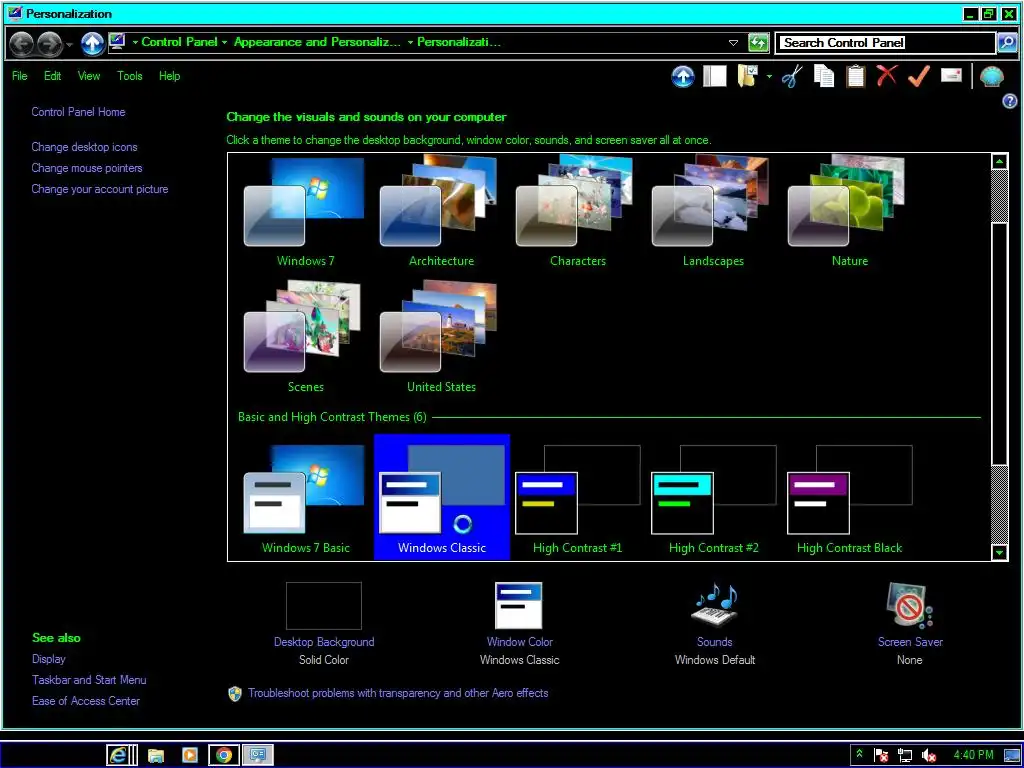This screenshot has width=1024, height=768.
Task: Open the View menu
Action: [89, 76]
